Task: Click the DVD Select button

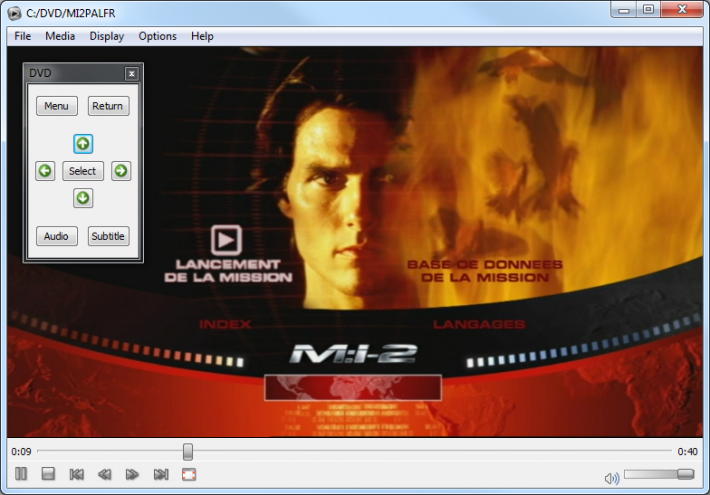Action: 83,171
